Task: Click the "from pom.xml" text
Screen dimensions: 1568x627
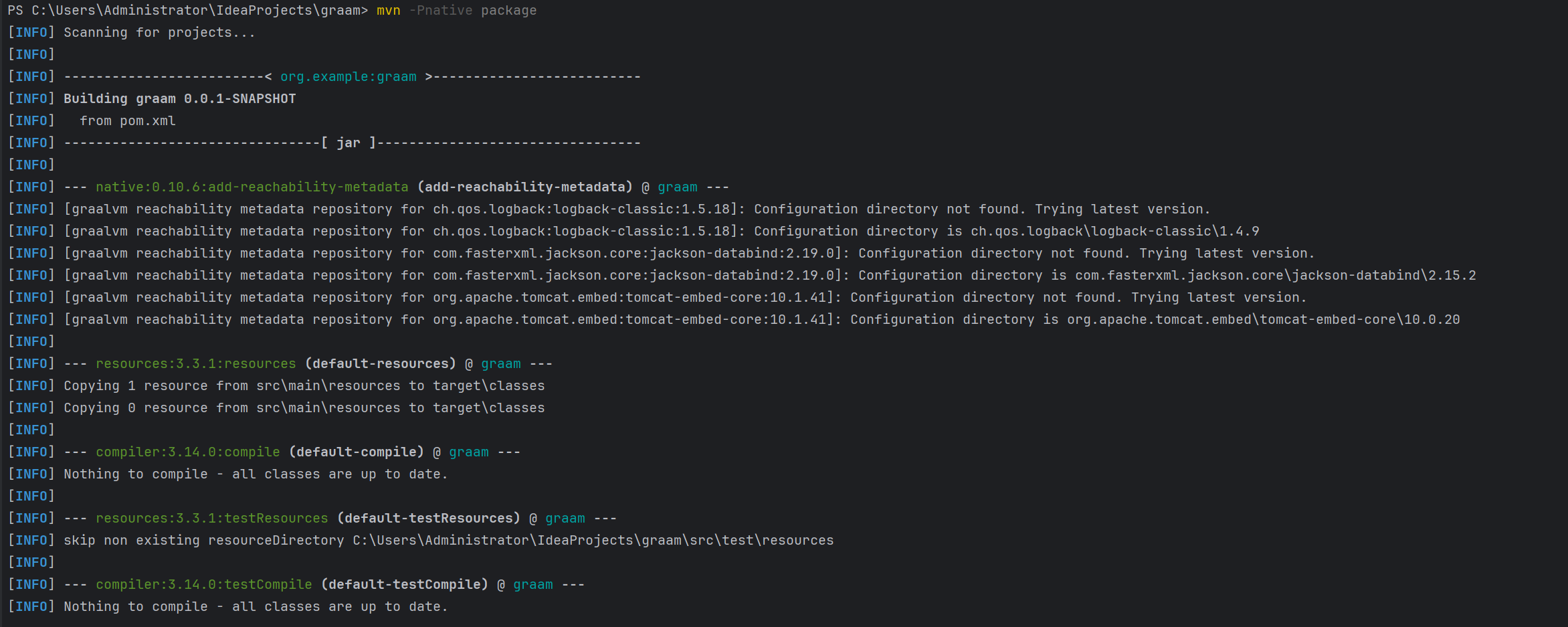Action: point(127,121)
